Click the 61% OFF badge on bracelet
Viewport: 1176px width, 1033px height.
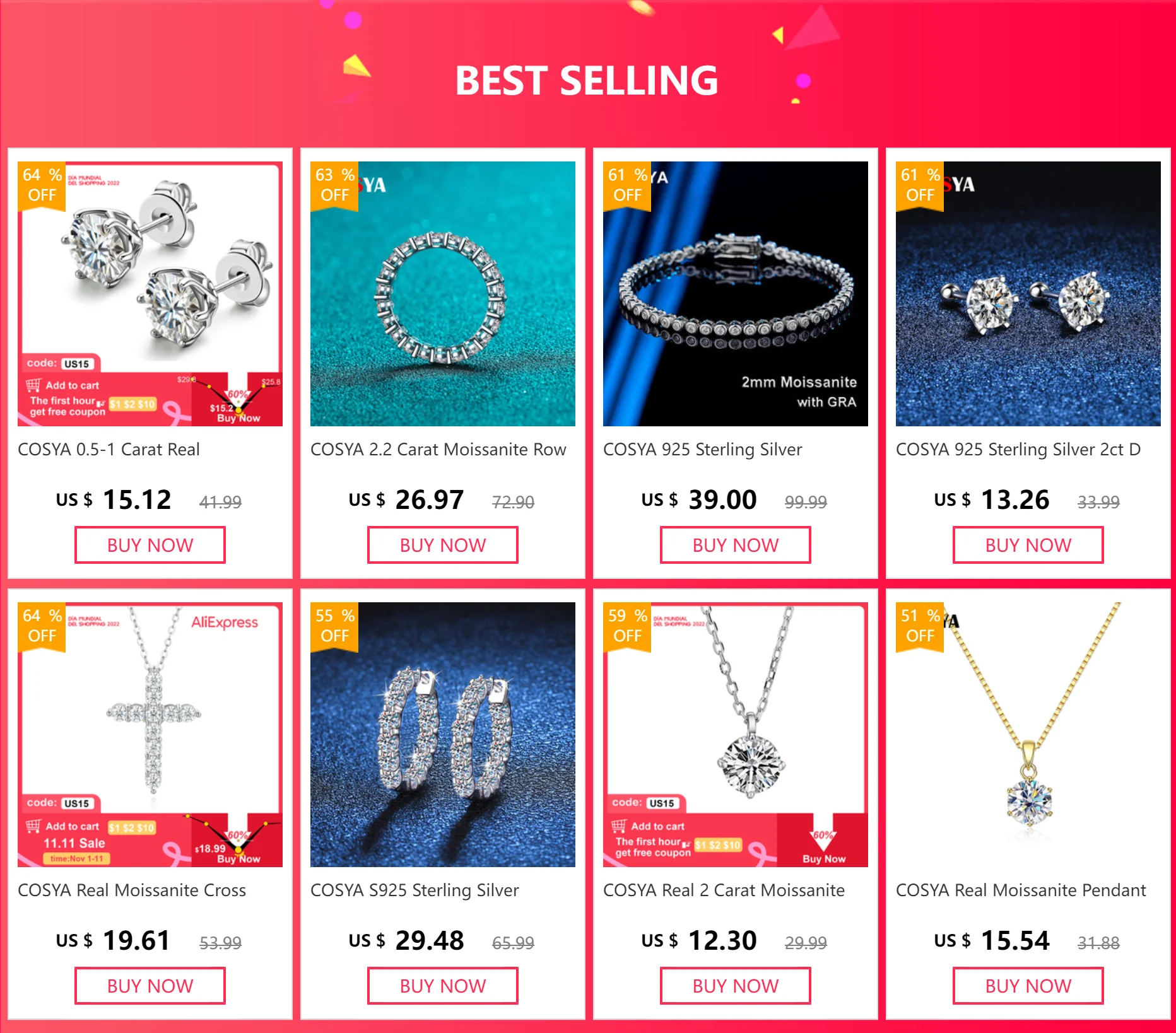[627, 185]
